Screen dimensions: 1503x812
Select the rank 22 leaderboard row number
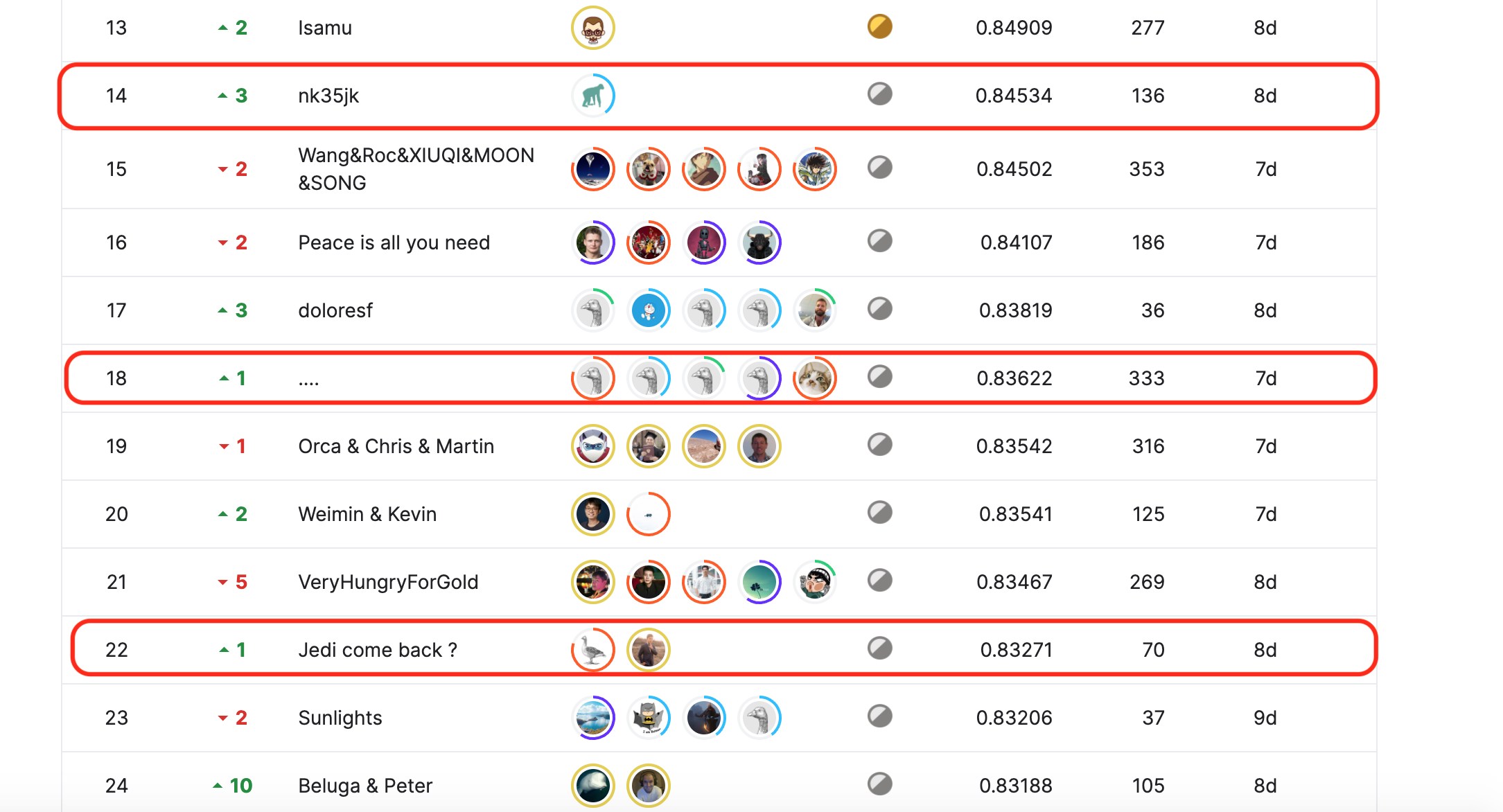116,650
